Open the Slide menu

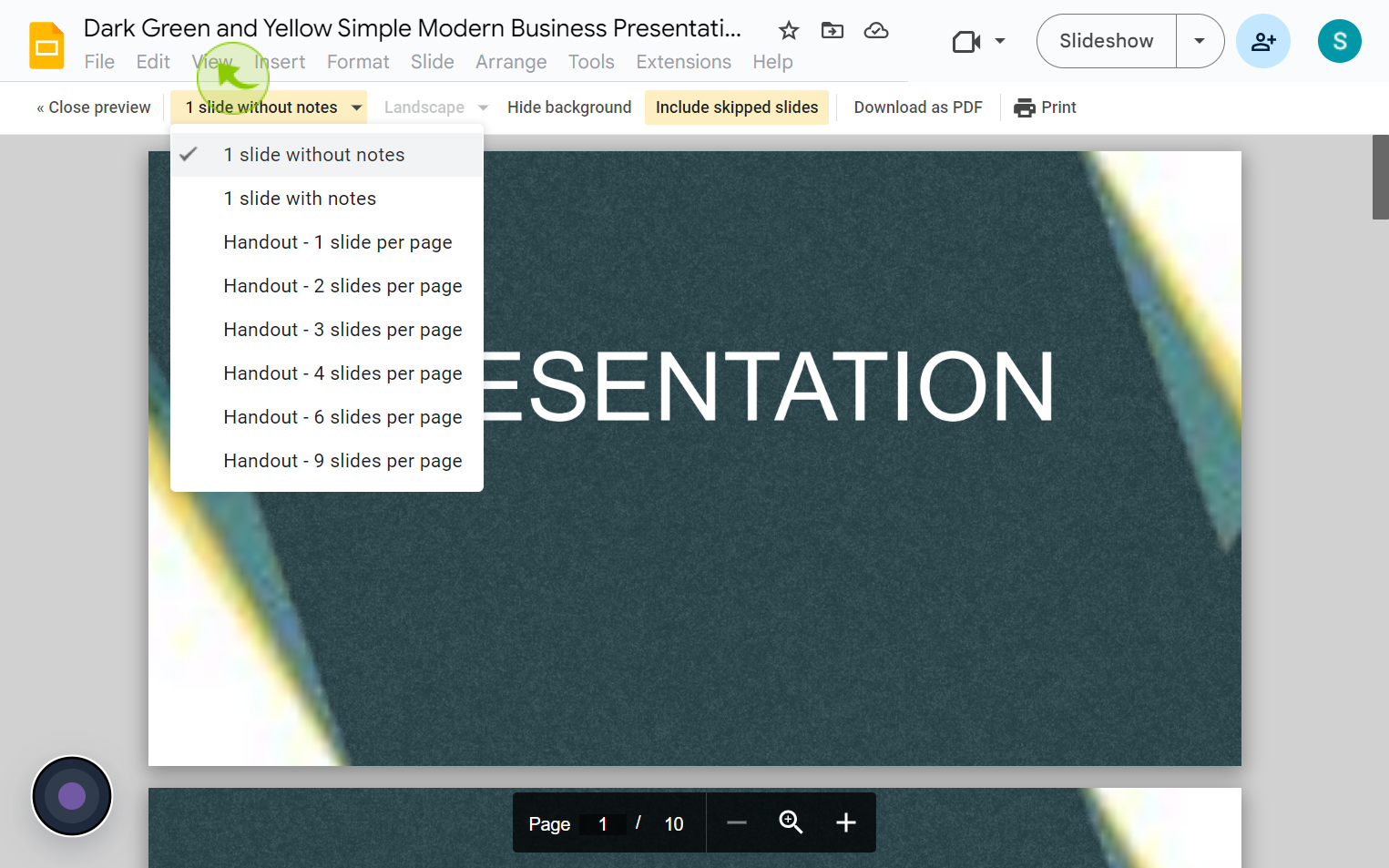(x=432, y=62)
